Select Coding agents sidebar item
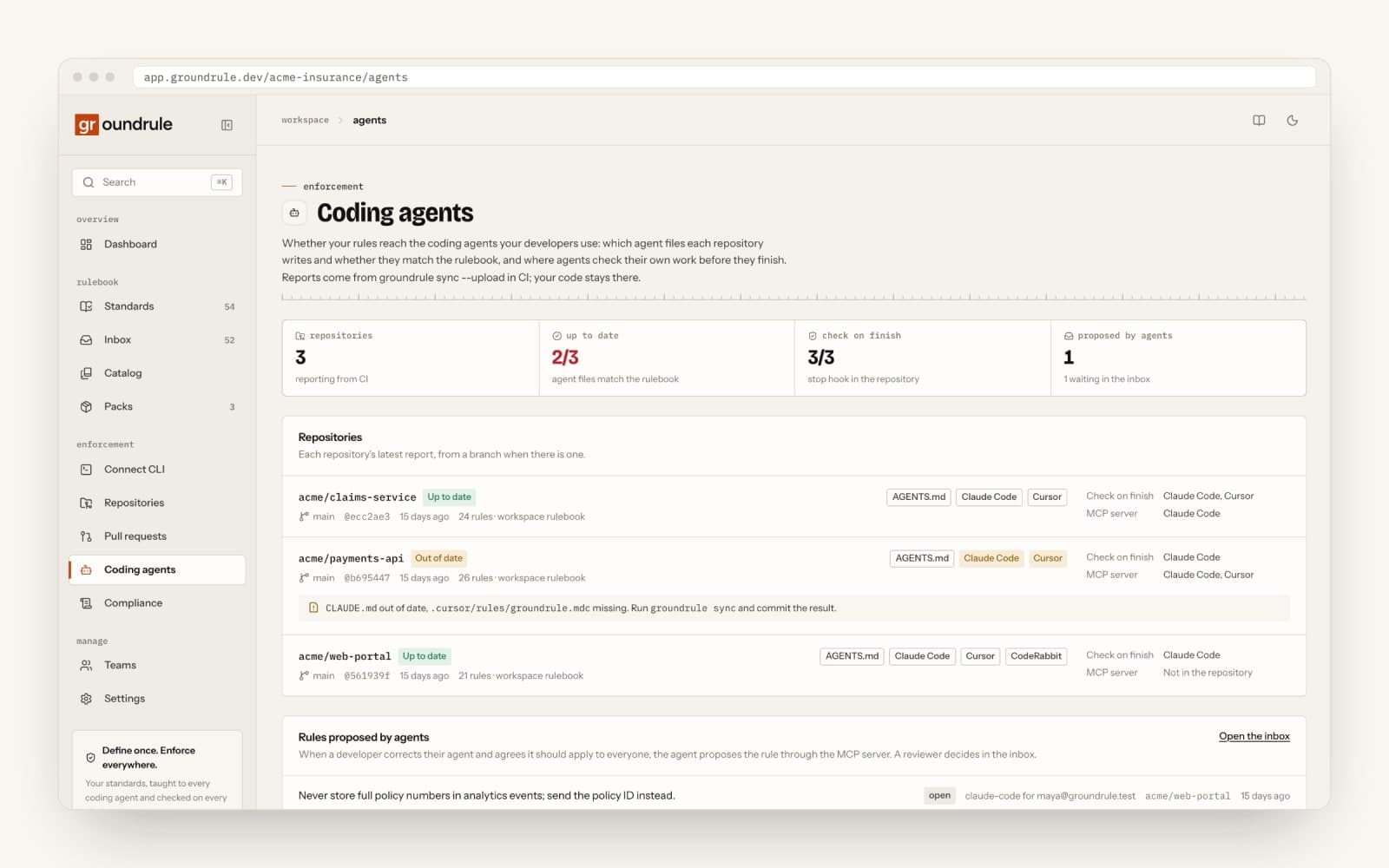Viewport: 1389px width, 868px height. [x=157, y=569]
